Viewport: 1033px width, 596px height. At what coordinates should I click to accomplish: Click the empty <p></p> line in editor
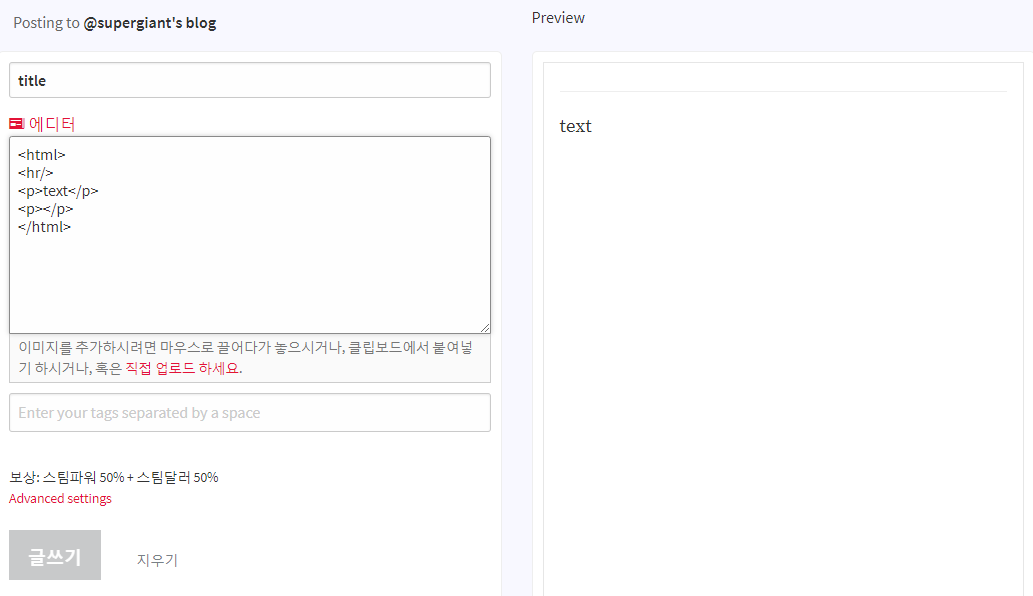(x=45, y=209)
